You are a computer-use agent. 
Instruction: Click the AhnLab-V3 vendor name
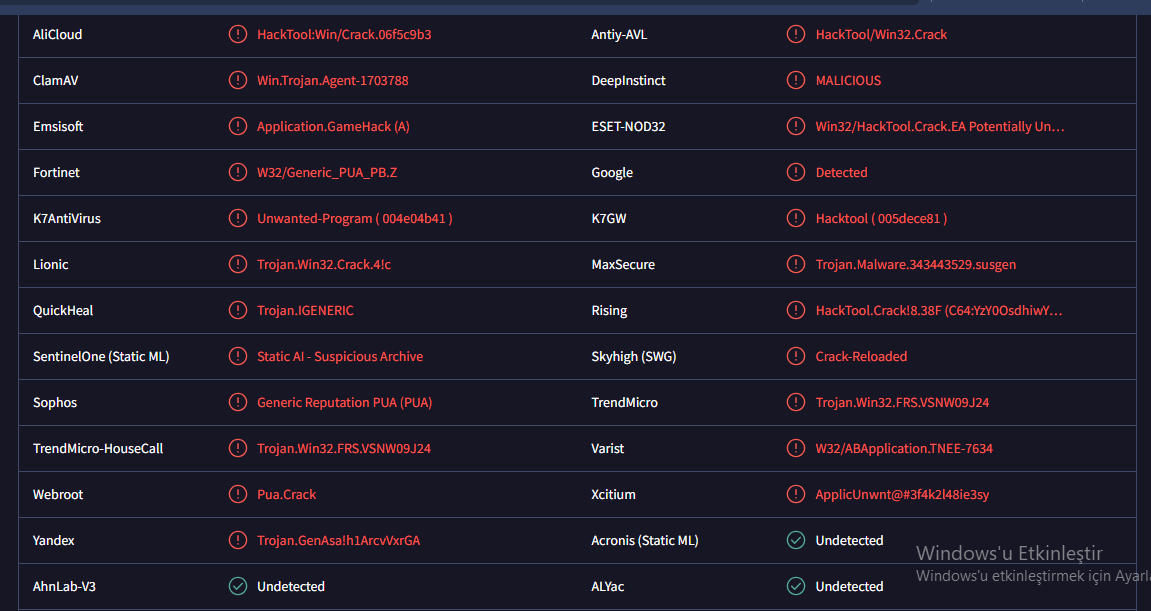click(65, 587)
